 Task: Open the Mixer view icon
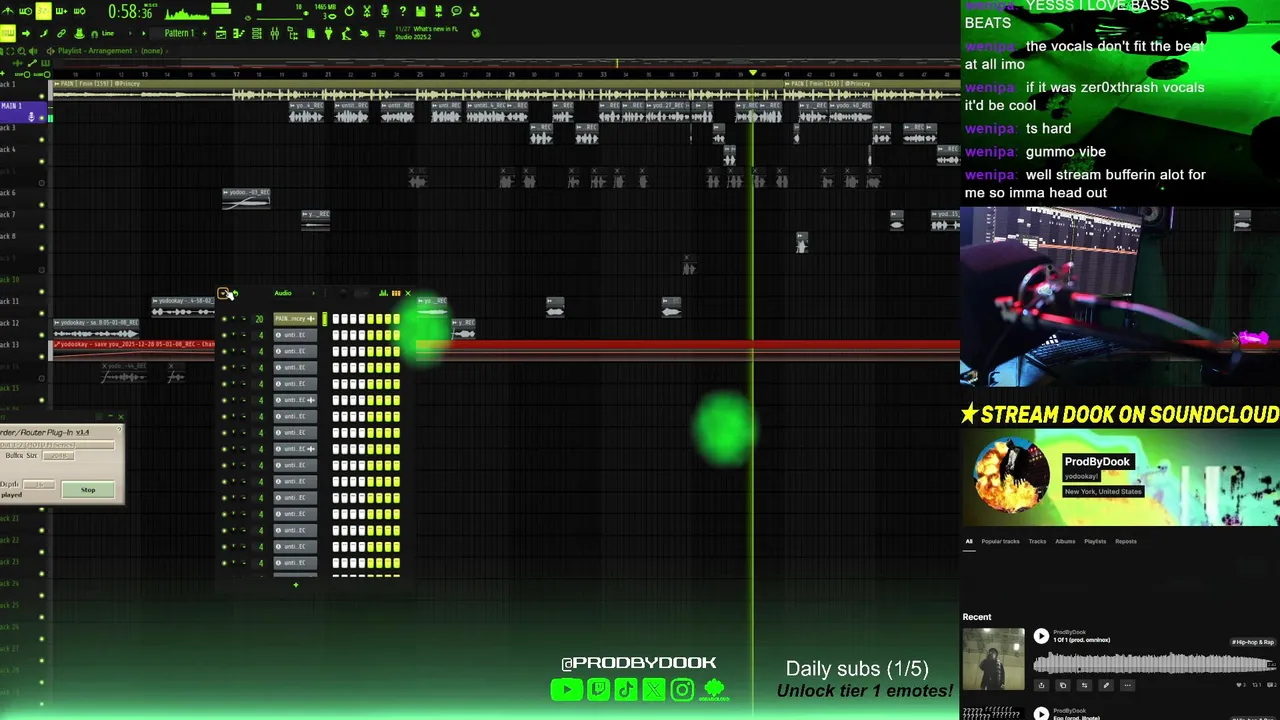(x=275, y=33)
